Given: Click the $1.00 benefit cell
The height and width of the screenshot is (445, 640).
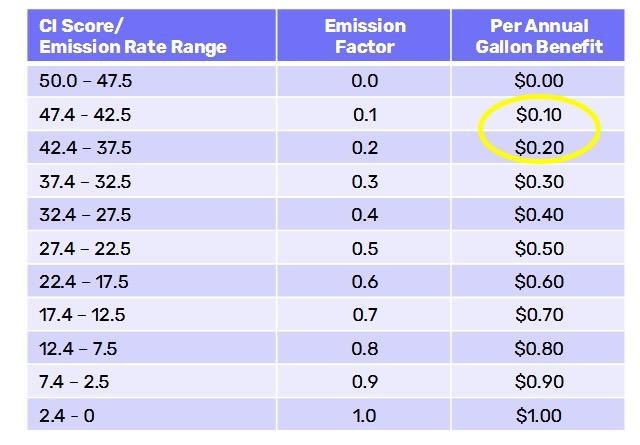Looking at the screenshot, I should 541,416.
